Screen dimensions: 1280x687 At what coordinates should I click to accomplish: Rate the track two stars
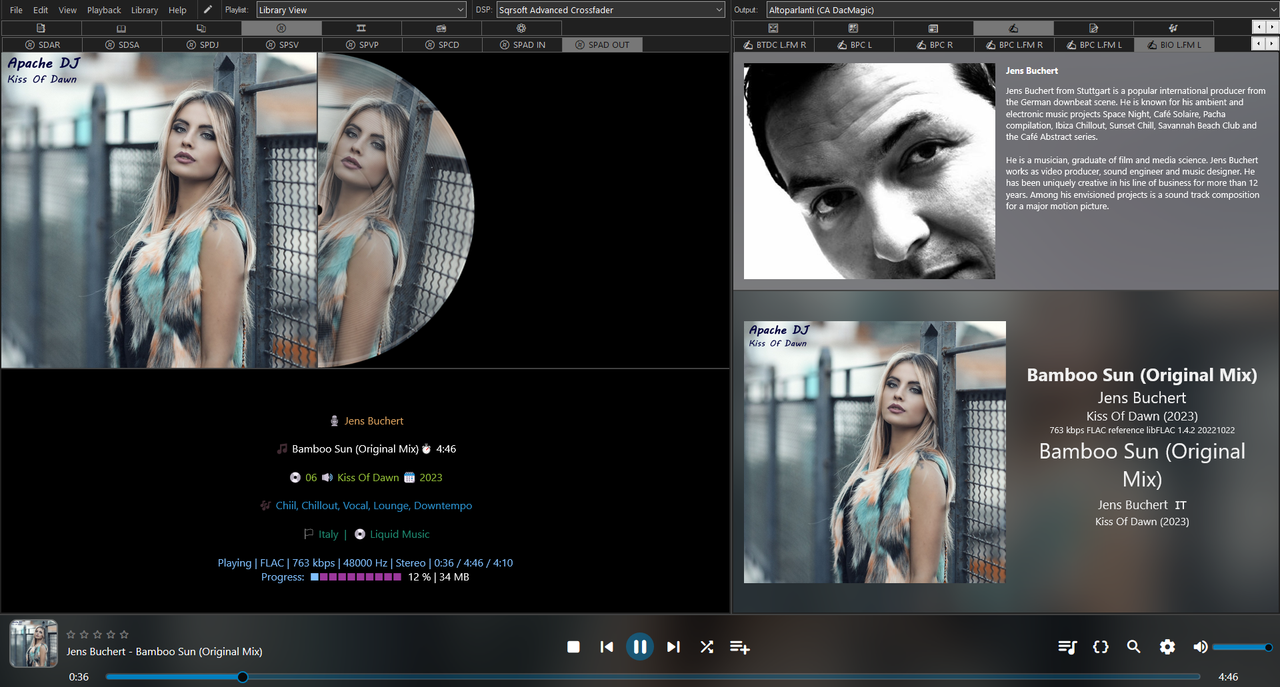click(x=84, y=634)
